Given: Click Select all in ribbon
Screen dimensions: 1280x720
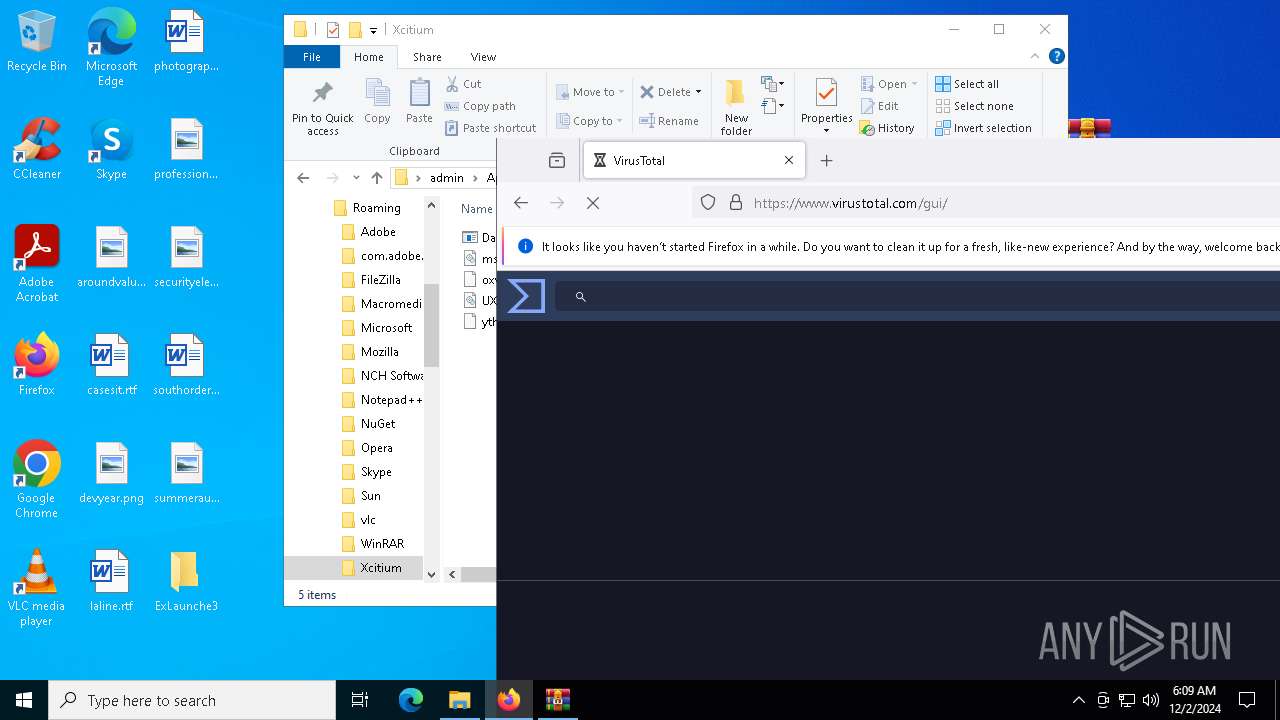Looking at the screenshot, I should (967, 84).
